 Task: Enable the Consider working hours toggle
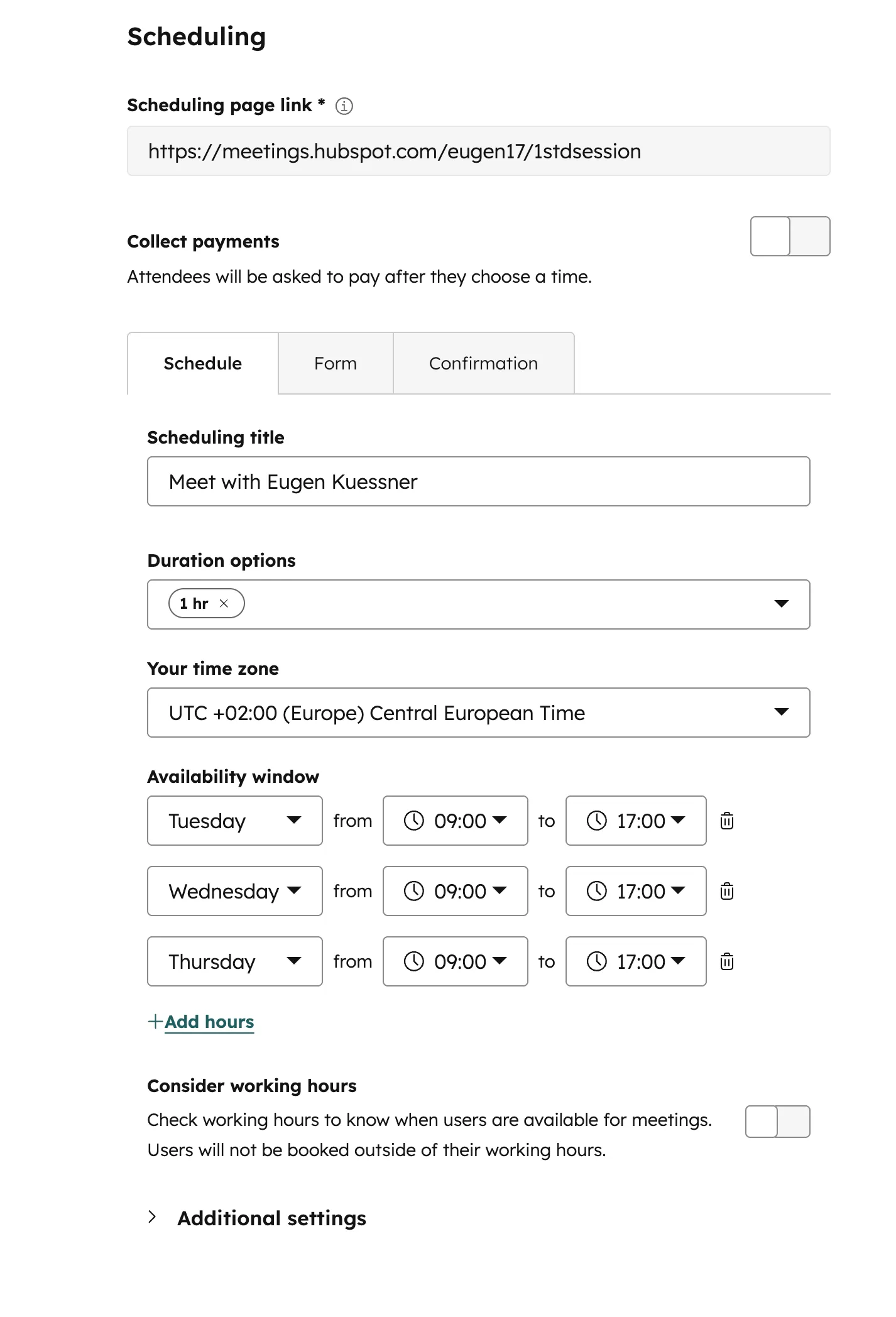tap(777, 1122)
